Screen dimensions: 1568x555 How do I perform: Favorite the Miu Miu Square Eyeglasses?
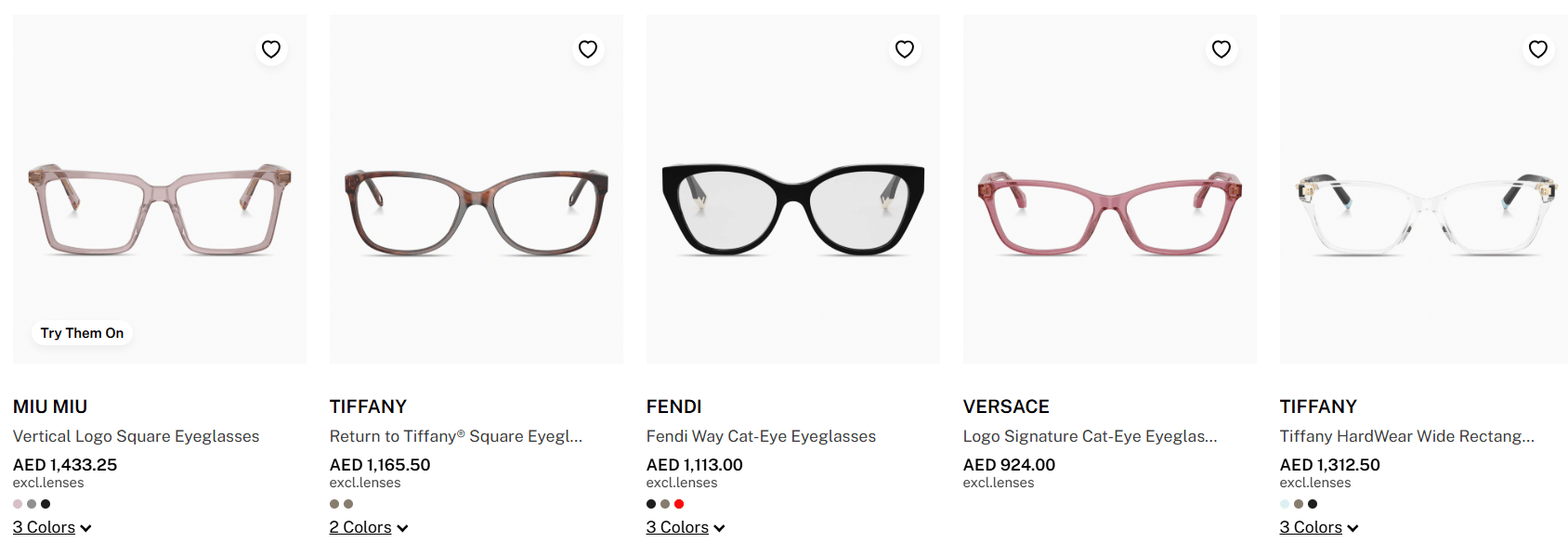click(x=271, y=49)
